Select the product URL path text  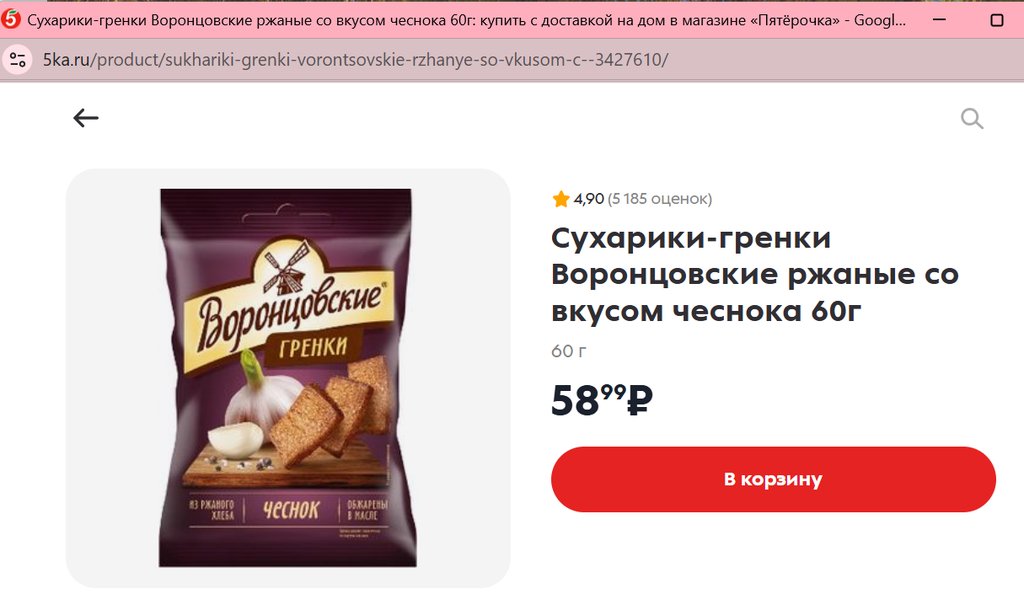[x=379, y=60]
